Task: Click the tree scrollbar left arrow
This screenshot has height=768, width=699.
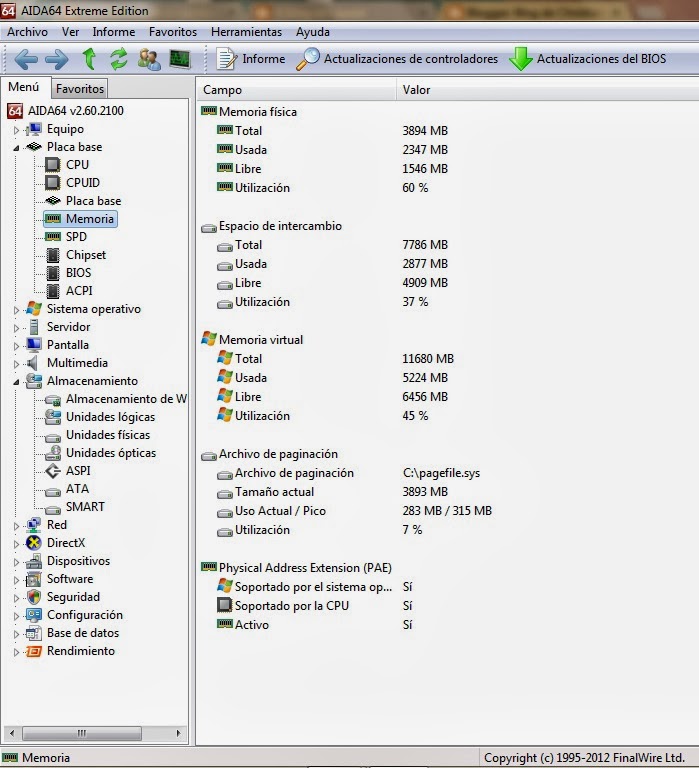Action: pos(12,733)
